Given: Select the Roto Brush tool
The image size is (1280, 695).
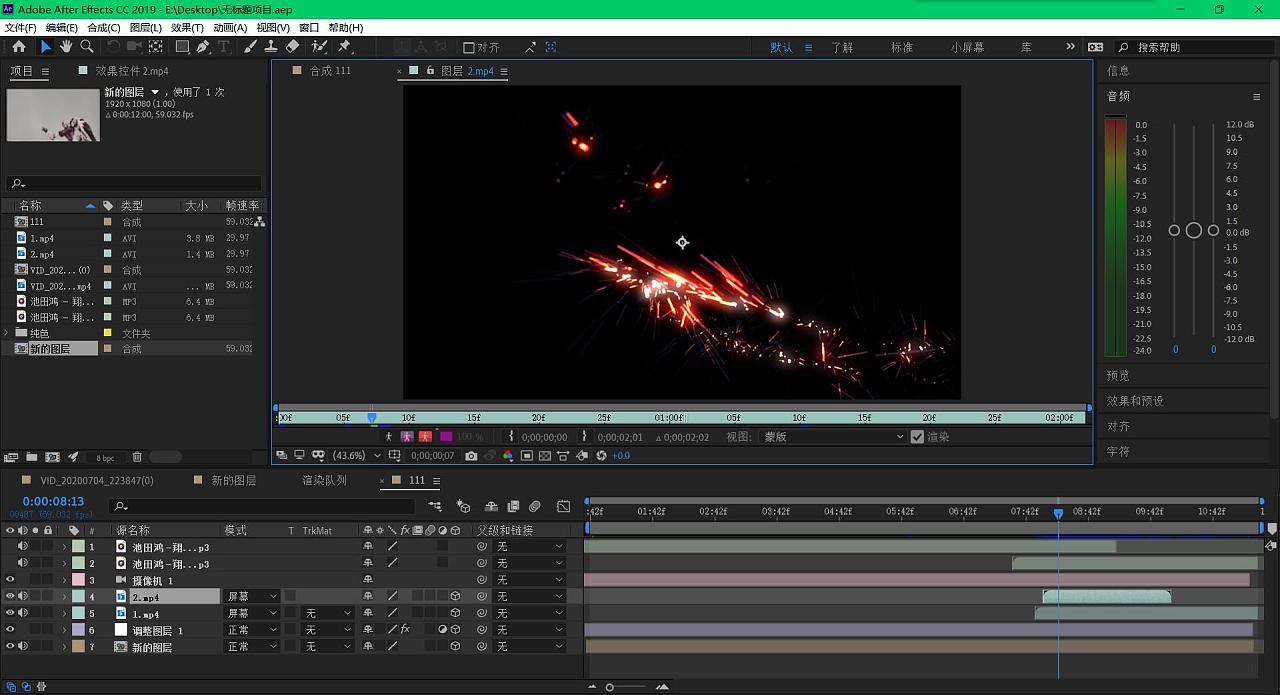Looking at the screenshot, I should 319,47.
